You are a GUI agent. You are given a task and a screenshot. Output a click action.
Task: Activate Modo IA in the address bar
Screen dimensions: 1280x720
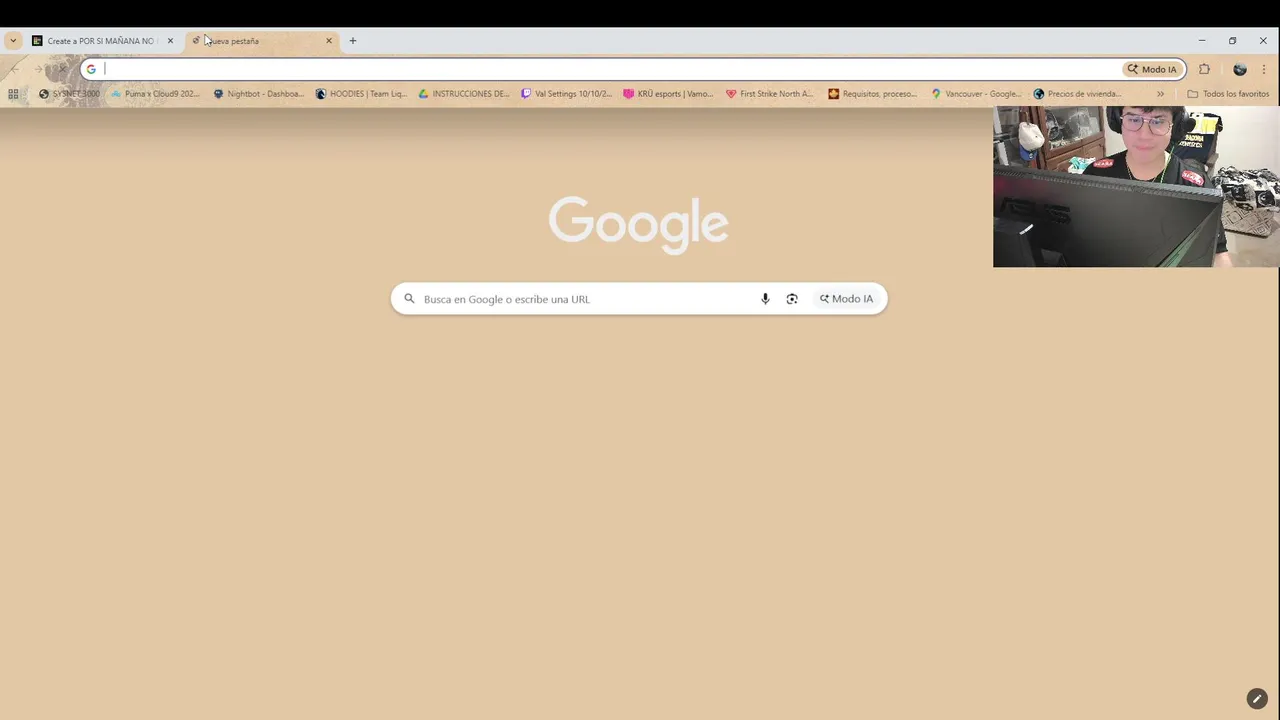click(x=1153, y=69)
